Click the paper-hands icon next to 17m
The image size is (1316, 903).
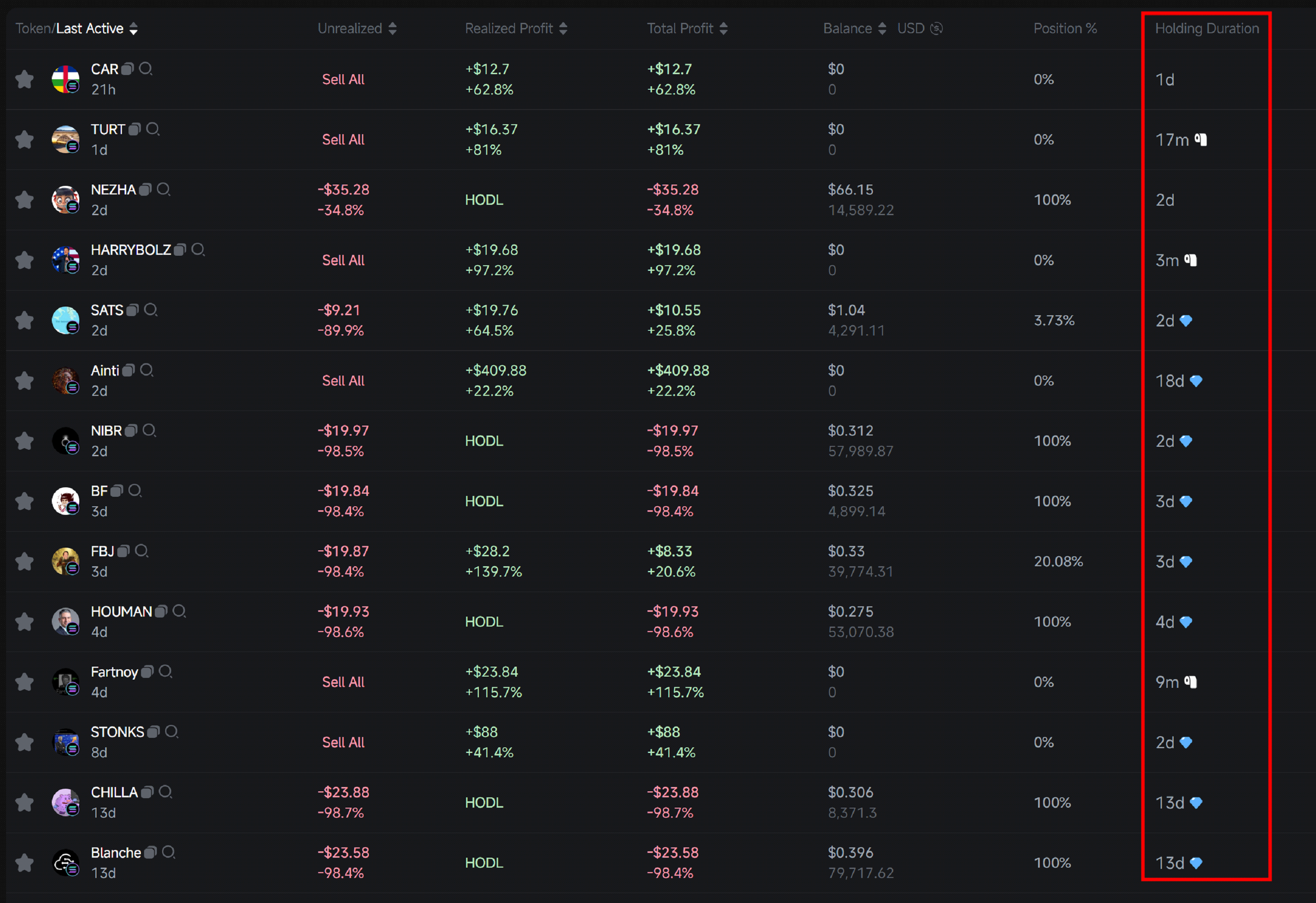point(1200,140)
